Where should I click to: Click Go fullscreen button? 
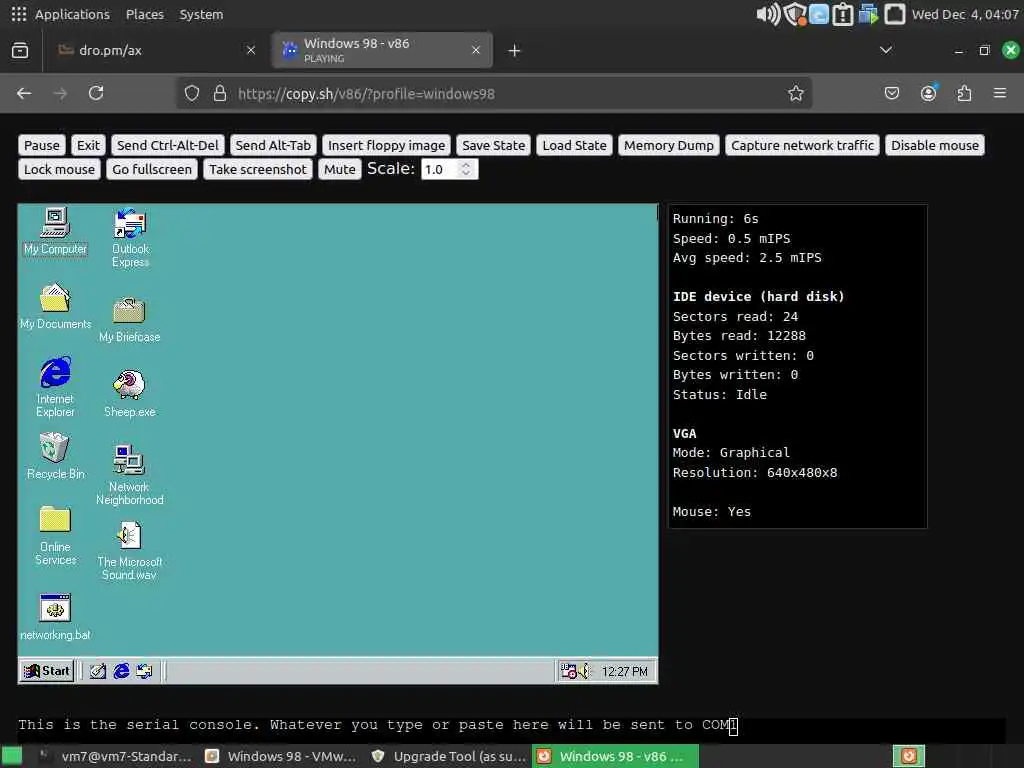tap(152, 169)
